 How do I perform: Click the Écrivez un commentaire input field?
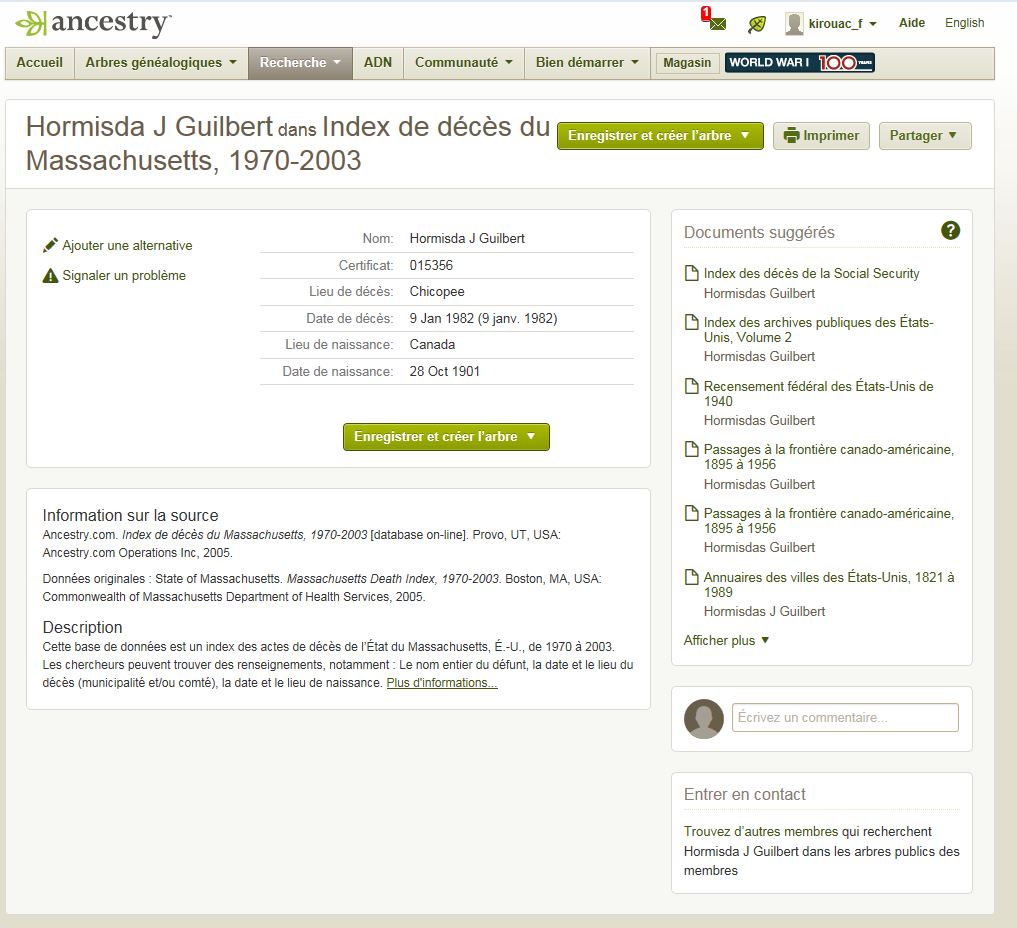tap(845, 718)
